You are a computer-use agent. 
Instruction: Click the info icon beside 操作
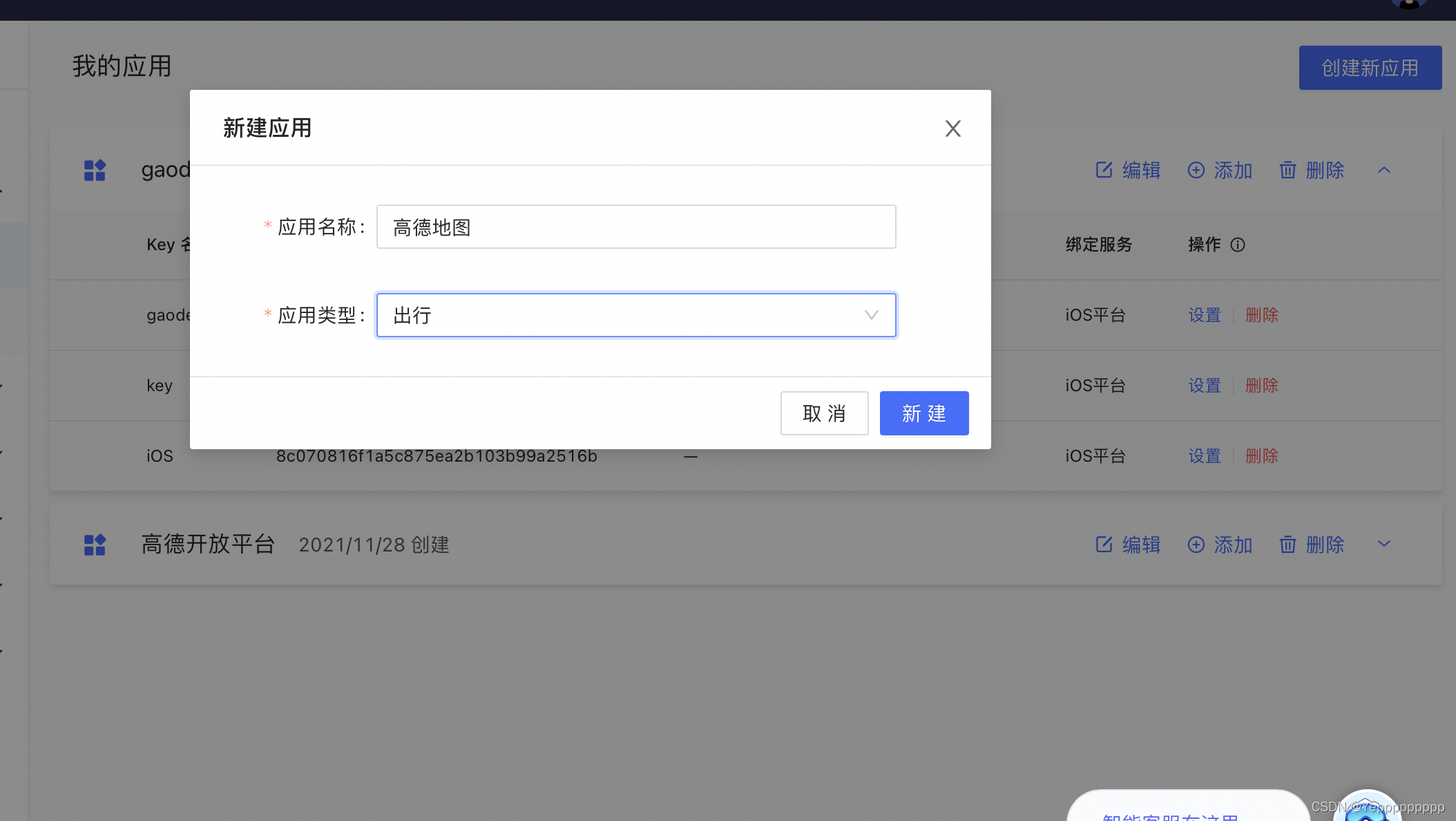[1238, 245]
